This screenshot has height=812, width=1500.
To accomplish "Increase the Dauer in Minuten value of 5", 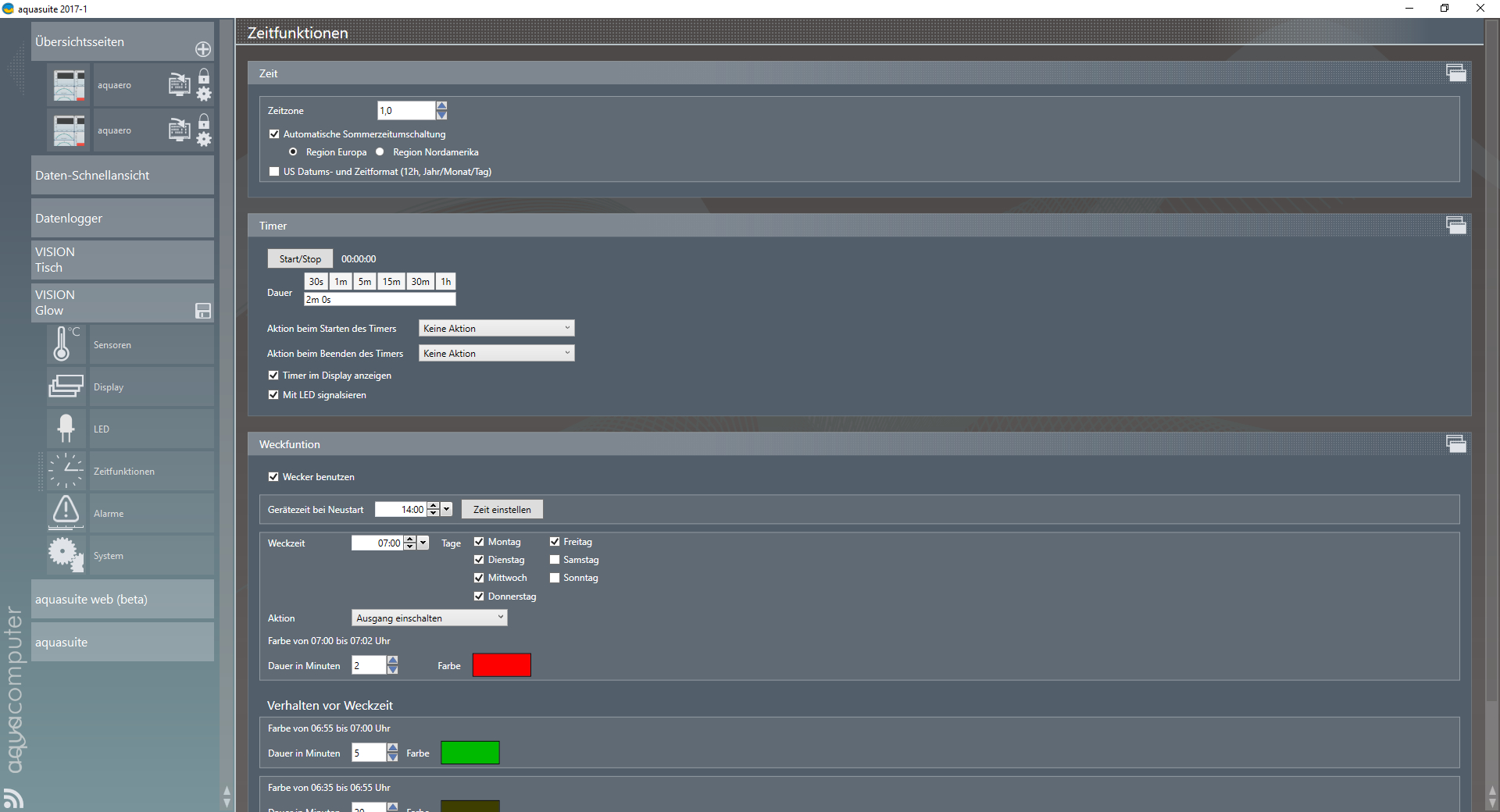I will point(393,748).
